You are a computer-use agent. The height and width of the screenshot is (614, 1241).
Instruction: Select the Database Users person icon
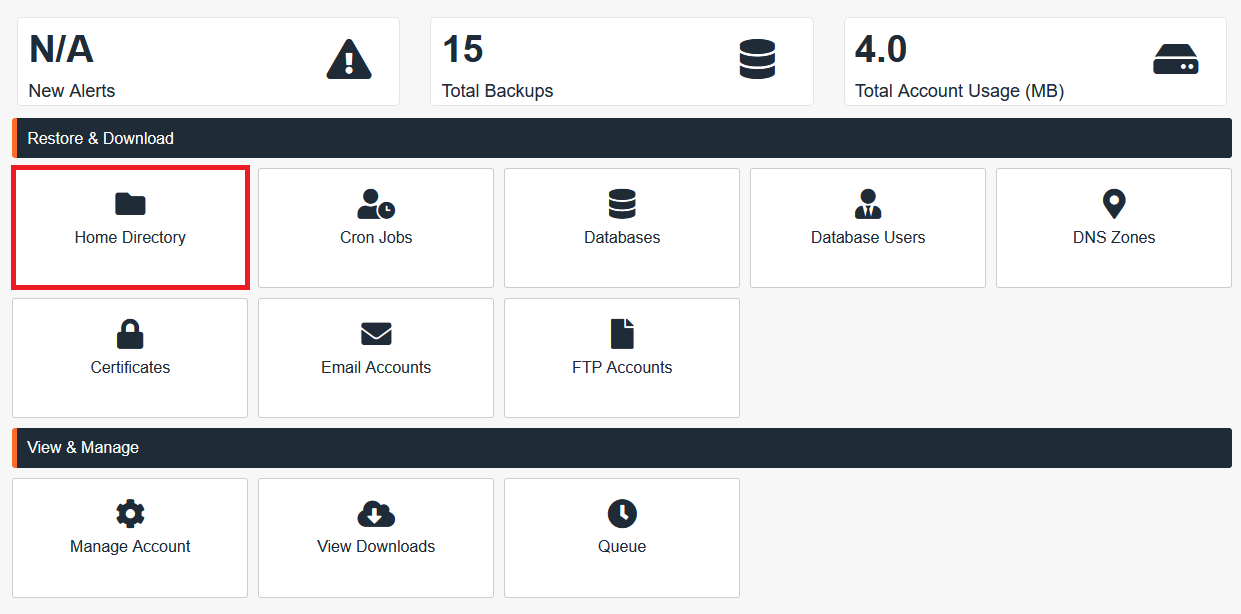click(x=868, y=204)
